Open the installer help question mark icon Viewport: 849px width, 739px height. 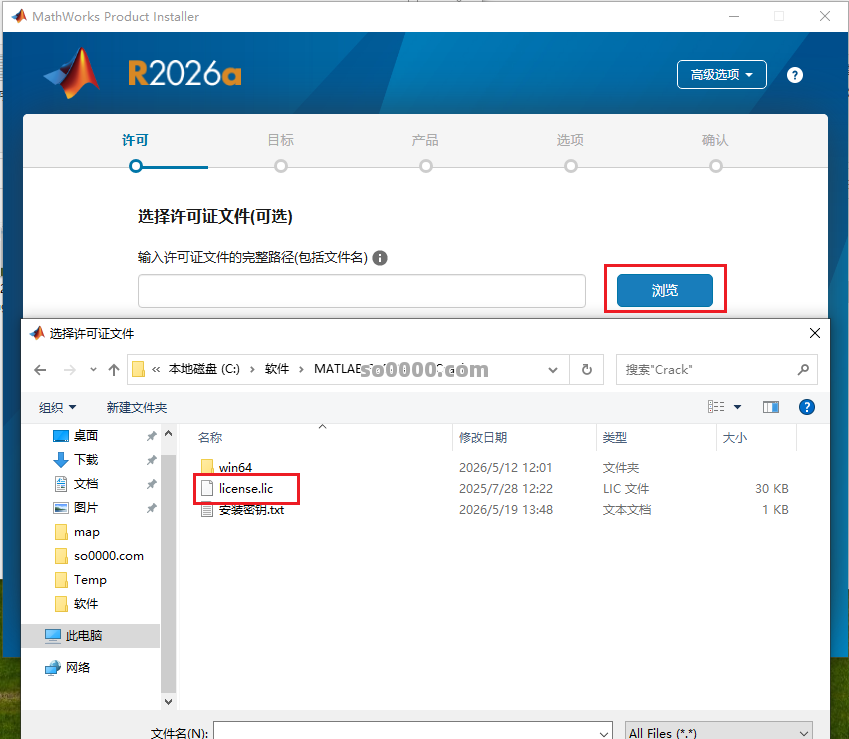[x=794, y=75]
